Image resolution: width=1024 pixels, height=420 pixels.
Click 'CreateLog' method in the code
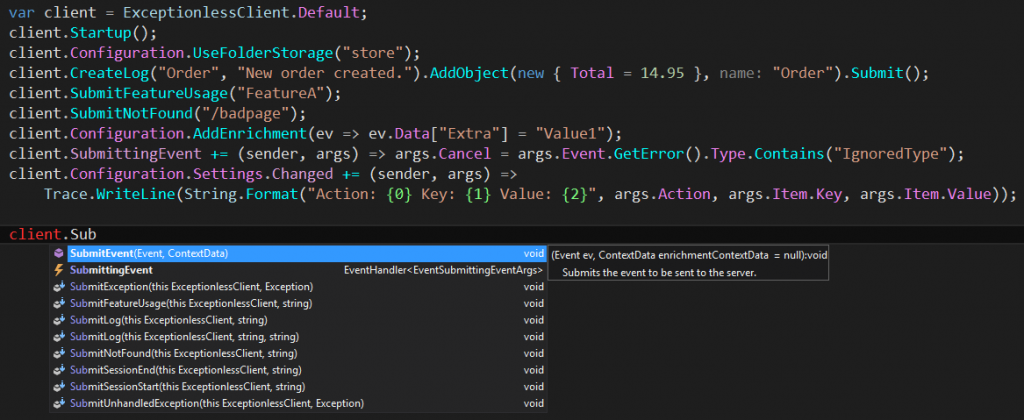[x=108, y=73]
